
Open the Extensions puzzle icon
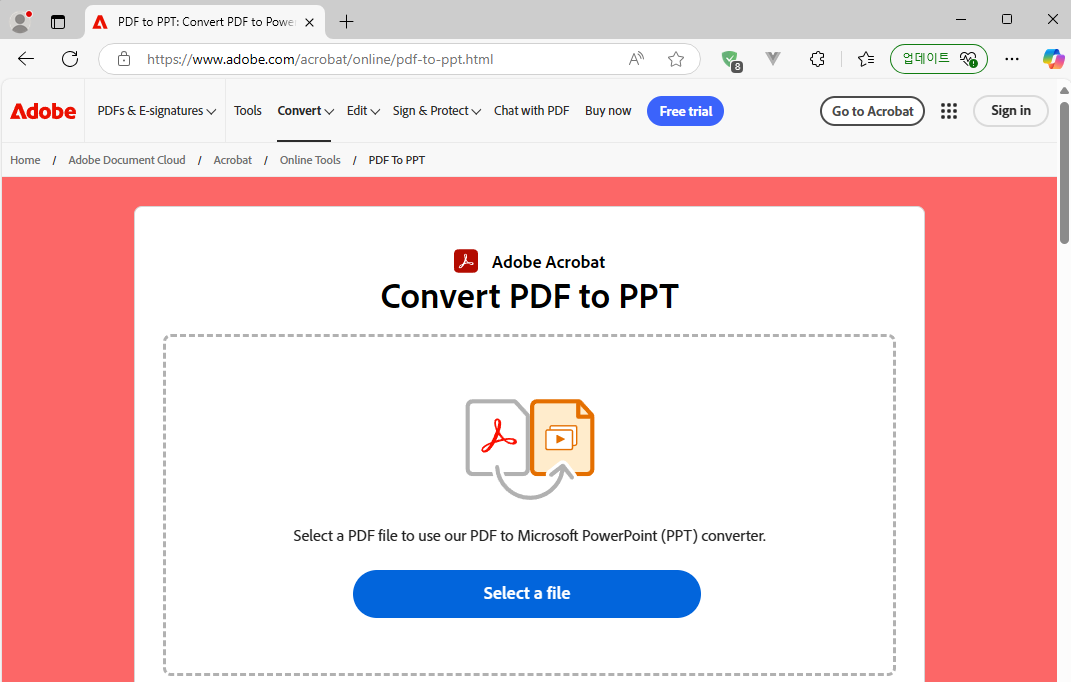click(817, 59)
